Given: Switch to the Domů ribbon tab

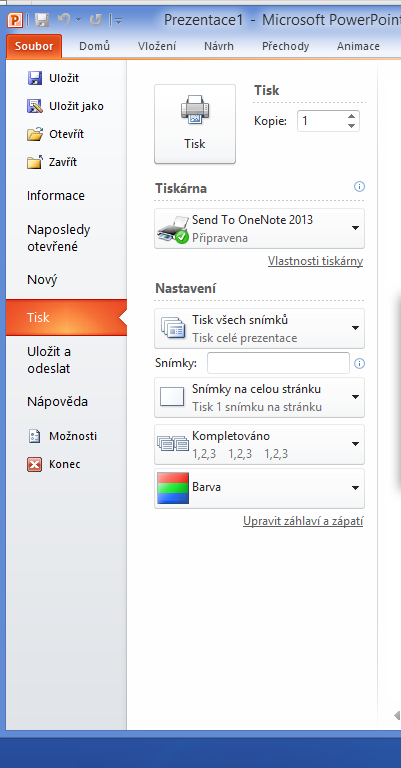Looking at the screenshot, I should coord(94,47).
